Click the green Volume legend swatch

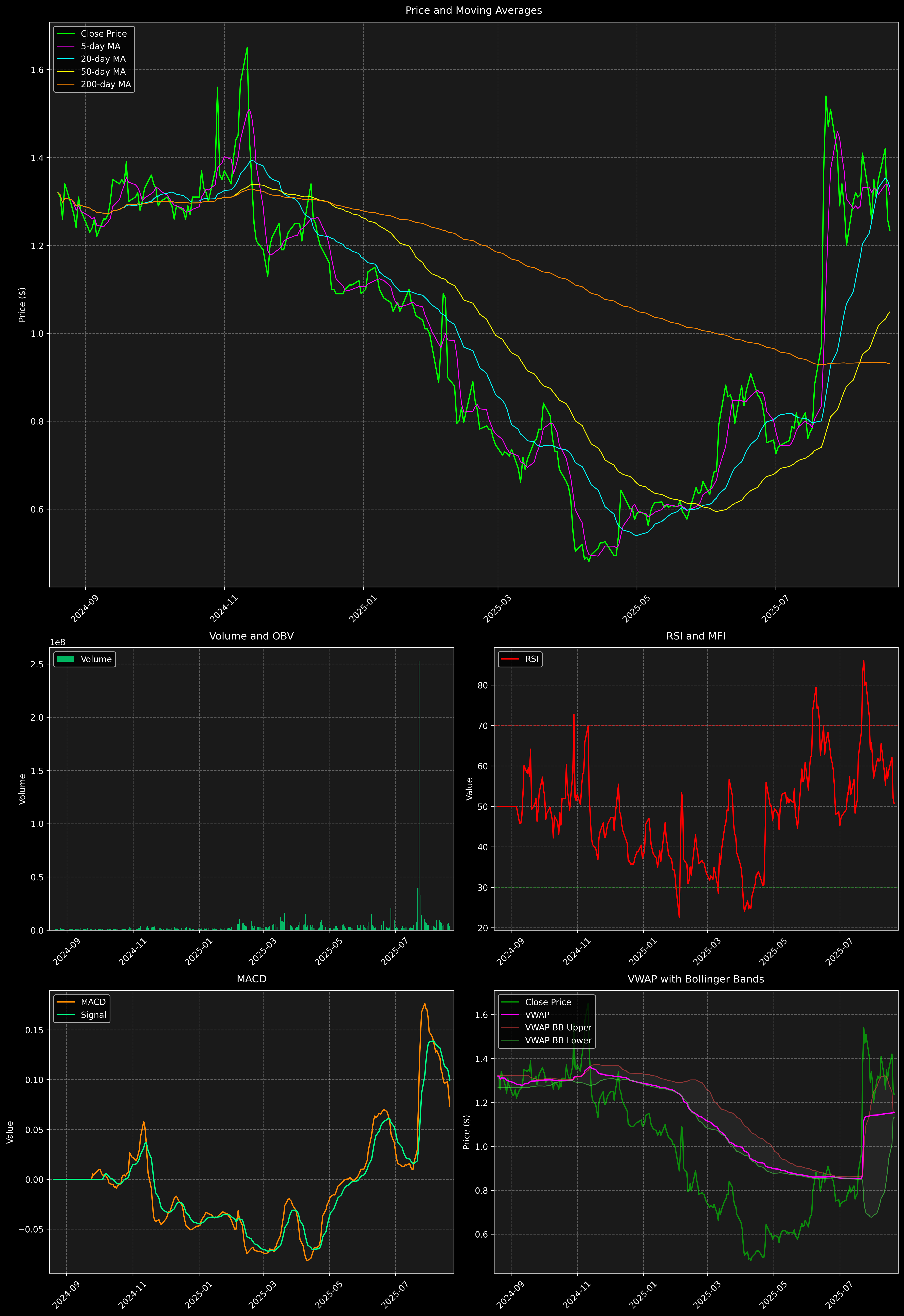coord(66,659)
